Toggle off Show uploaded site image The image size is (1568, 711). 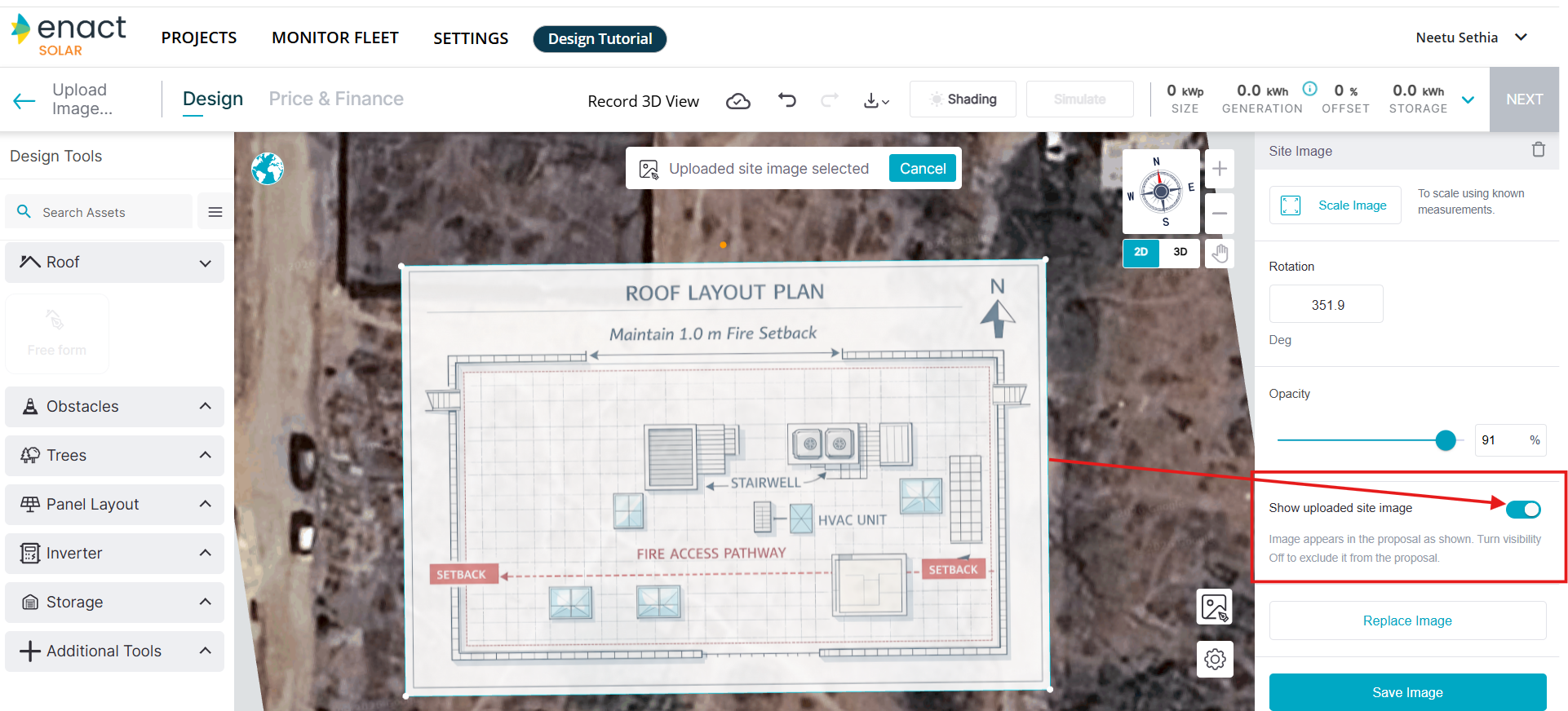[1522, 510]
